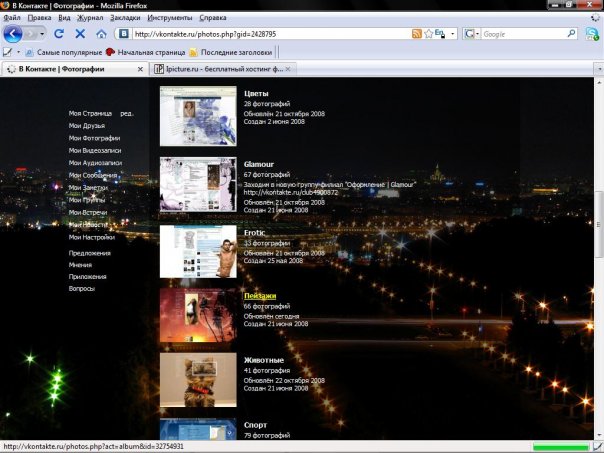Open Начальная страница bookmark
The width and height of the screenshot is (604, 453).
click(x=146, y=52)
